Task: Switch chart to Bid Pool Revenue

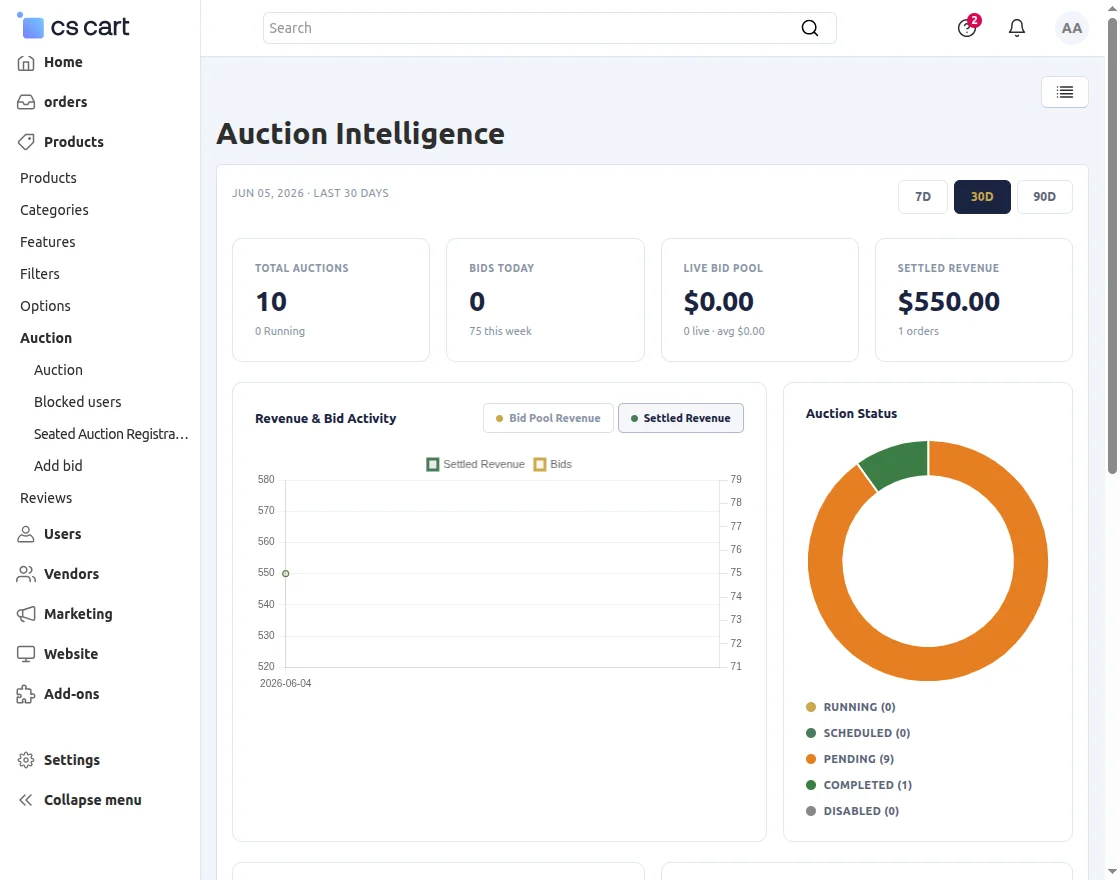Action: pyautogui.click(x=548, y=419)
